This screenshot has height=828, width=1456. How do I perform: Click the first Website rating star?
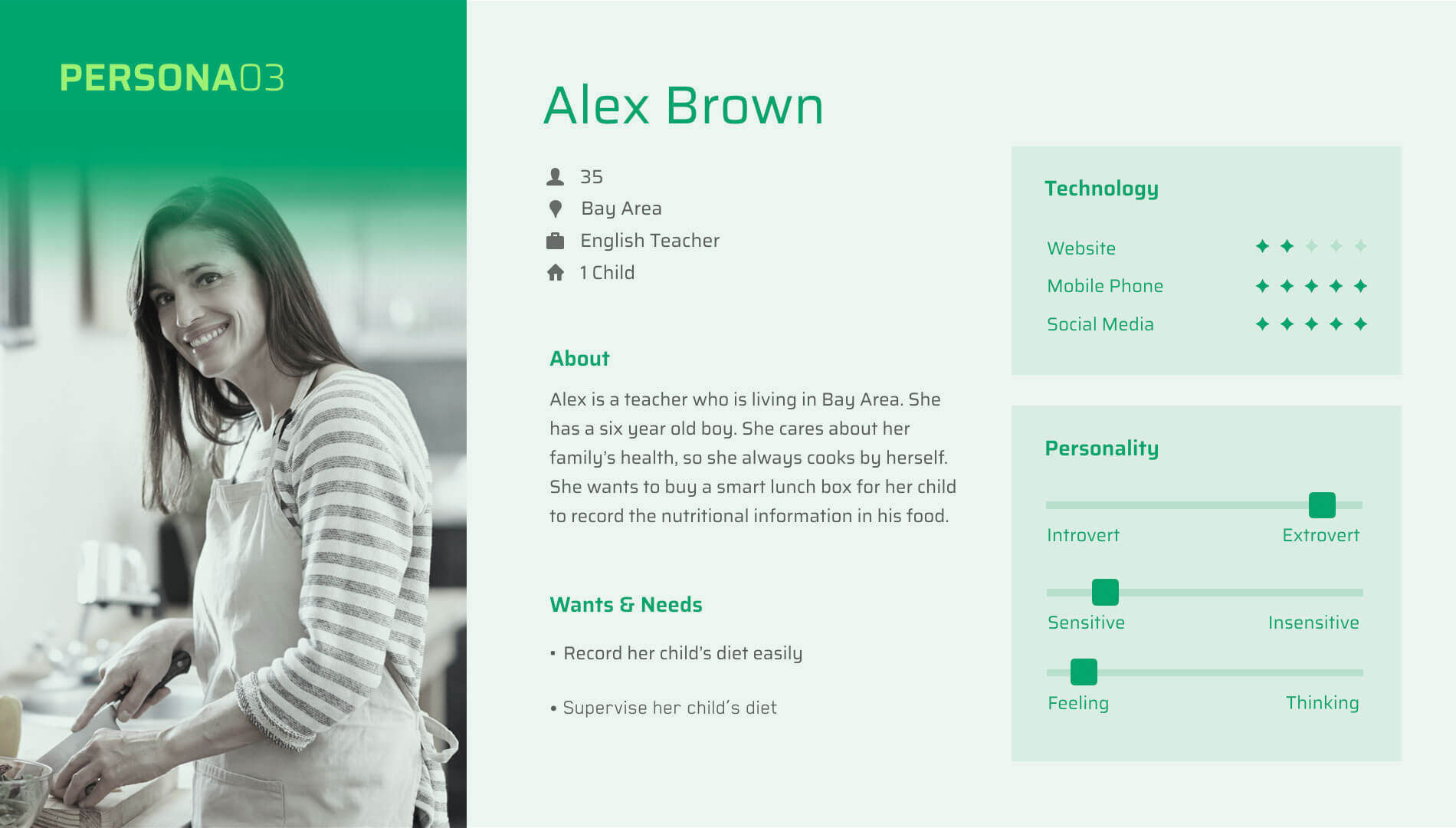point(1262,246)
